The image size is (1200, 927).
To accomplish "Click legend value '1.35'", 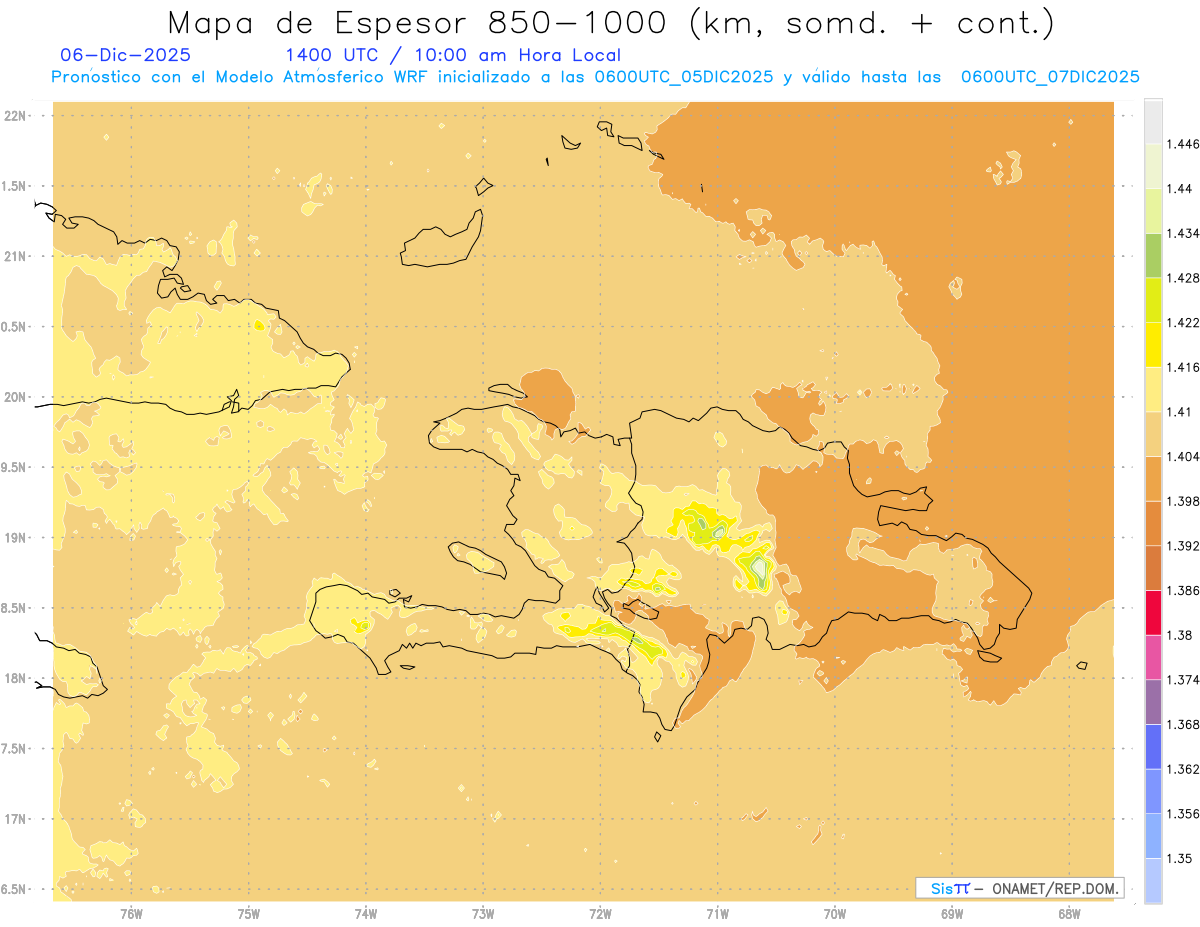I will point(1180,858).
